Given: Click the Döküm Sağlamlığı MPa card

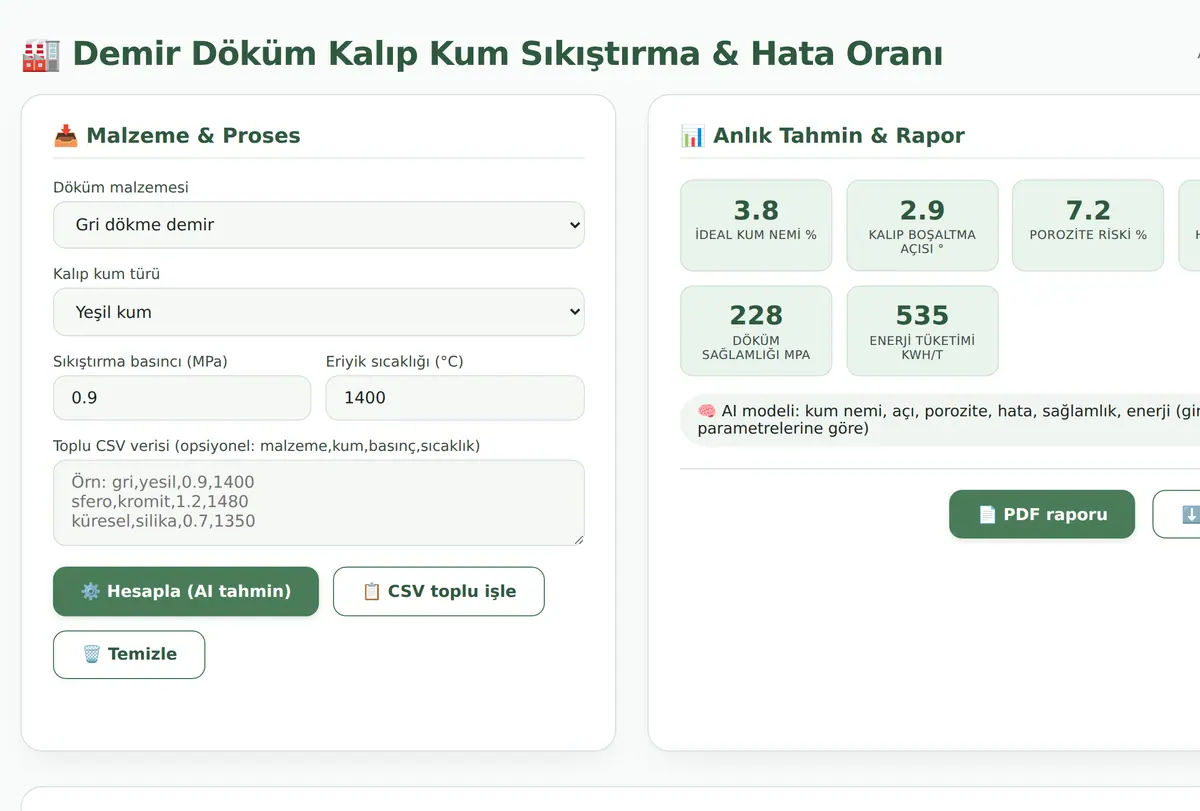Looking at the screenshot, I should click(x=756, y=331).
